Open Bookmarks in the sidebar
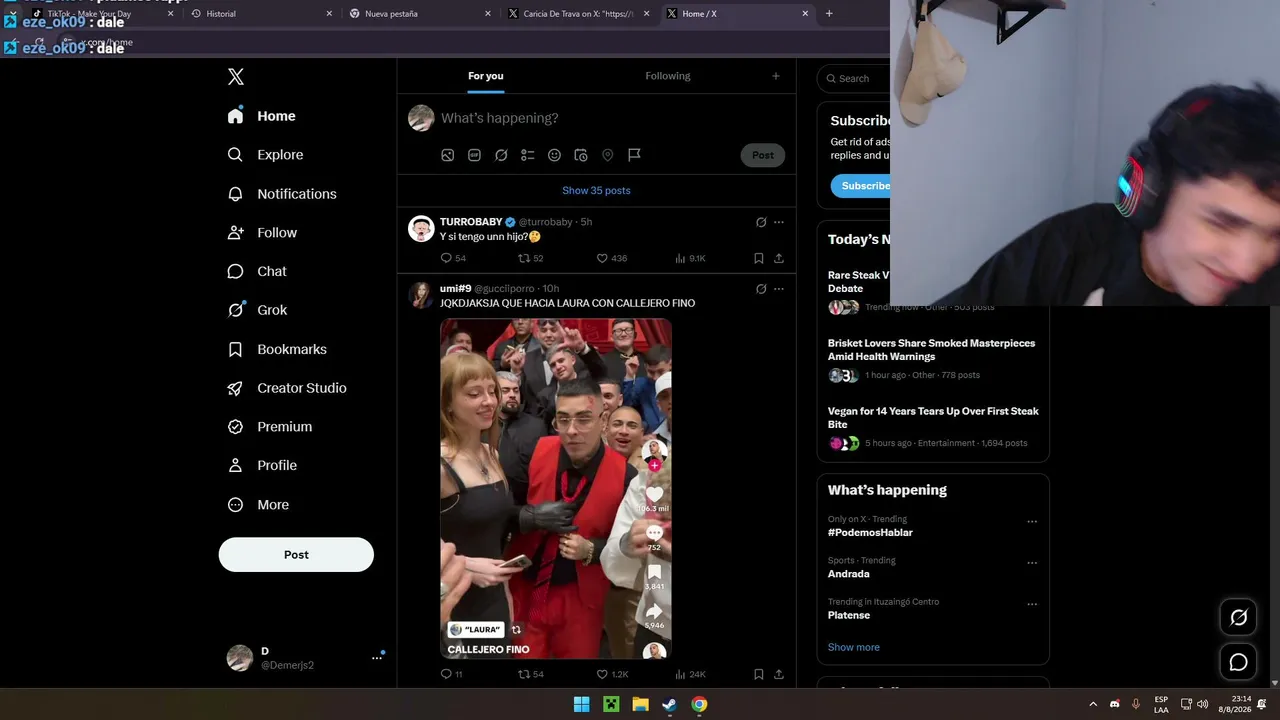The image size is (1280, 720). (277, 349)
